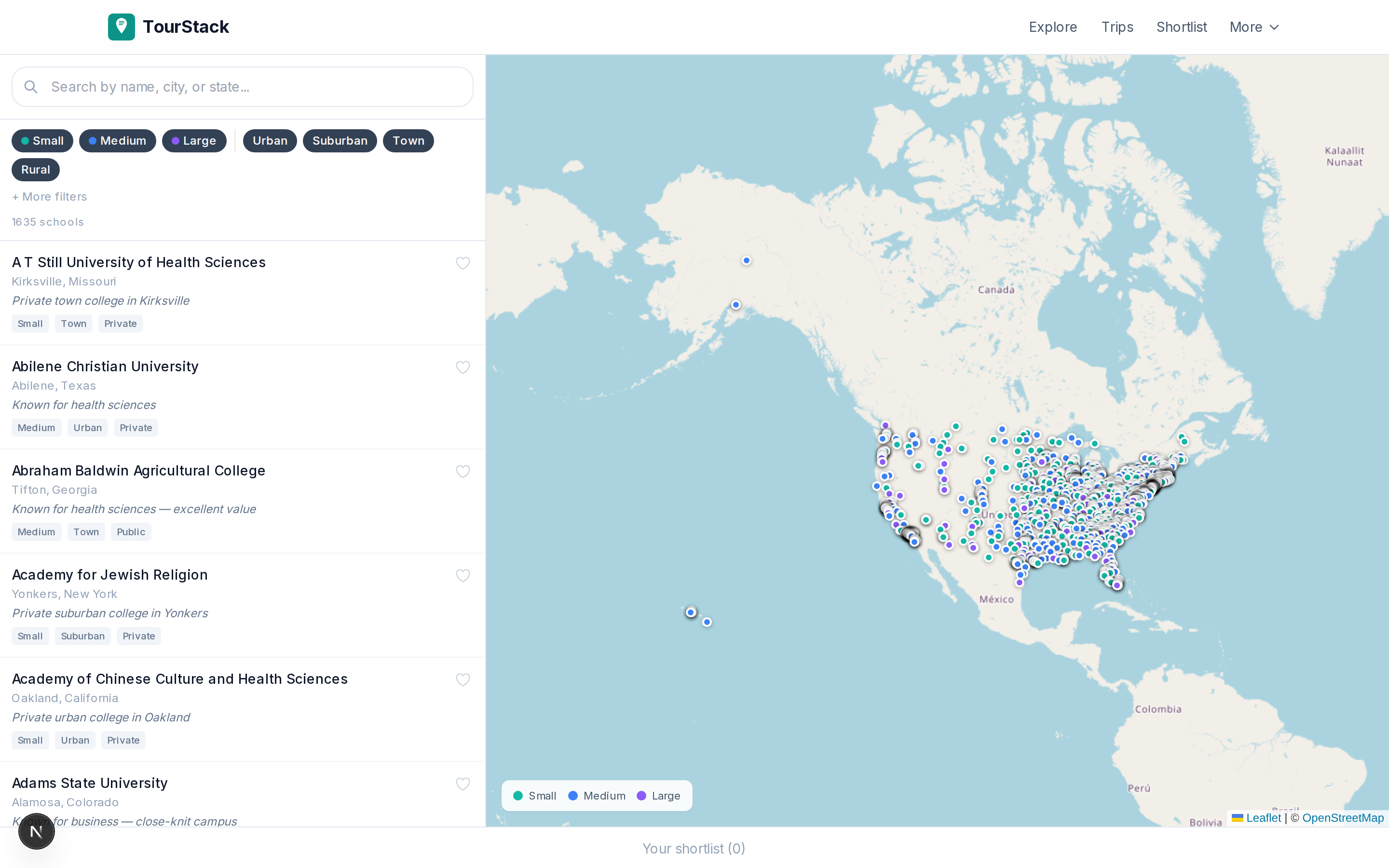Toggle the Small size filter chip

coord(42,141)
